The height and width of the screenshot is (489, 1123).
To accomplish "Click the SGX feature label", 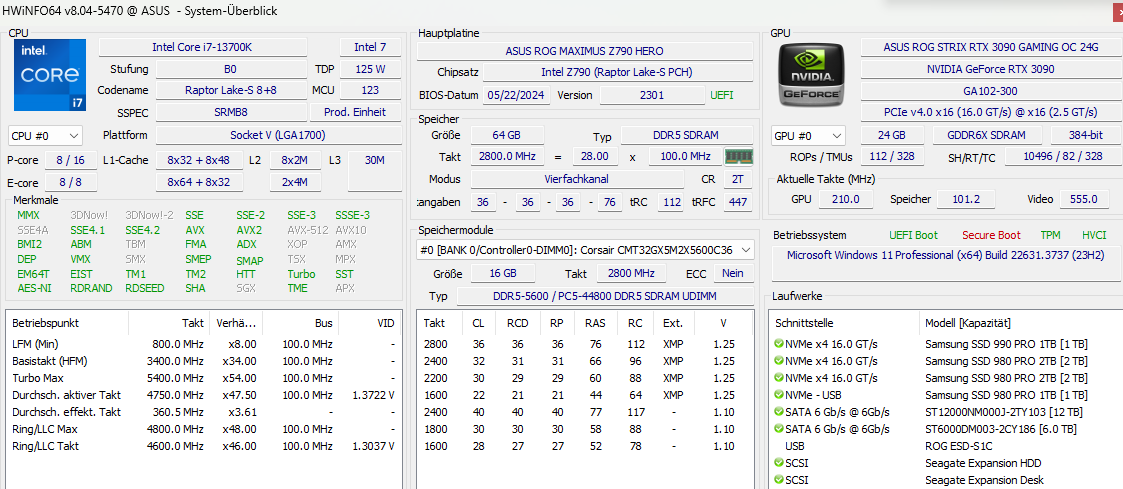I will point(246,288).
